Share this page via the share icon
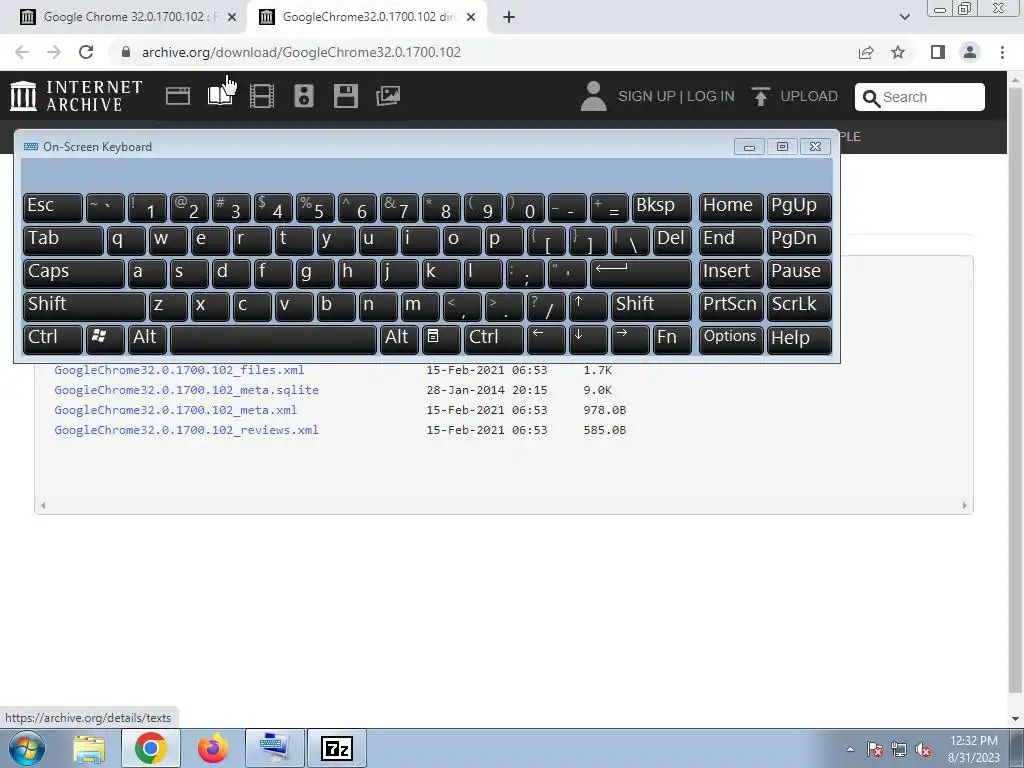Screen dimensions: 1024x768 [866, 52]
